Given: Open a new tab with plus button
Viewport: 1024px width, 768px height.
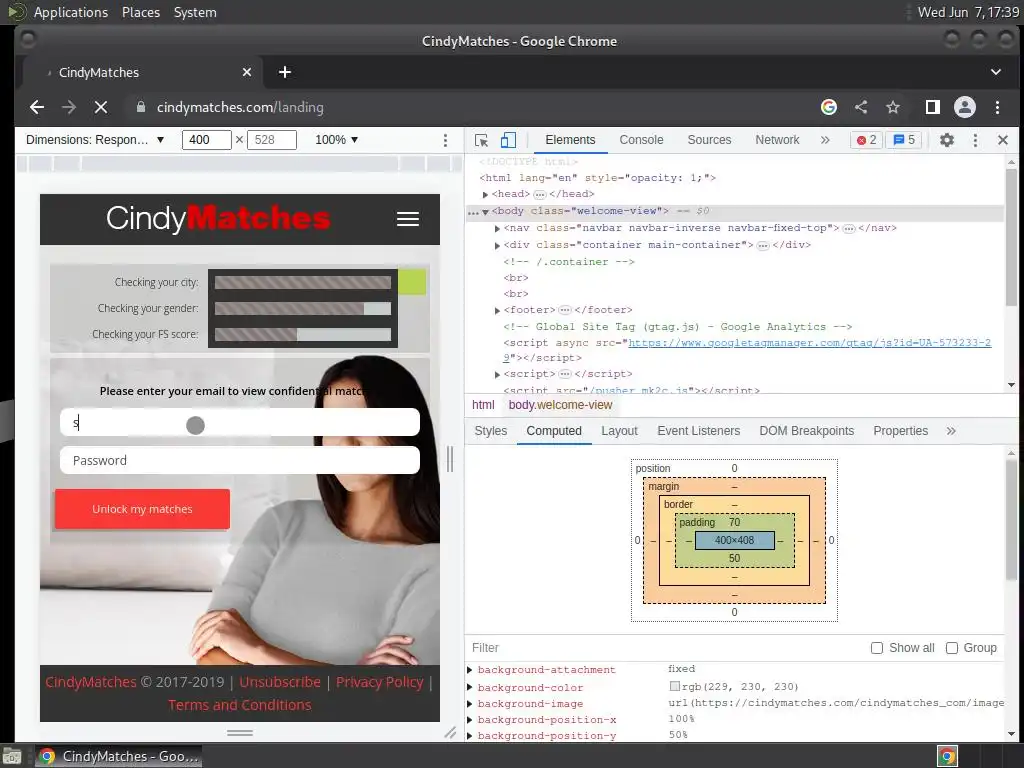Looking at the screenshot, I should (x=285, y=72).
